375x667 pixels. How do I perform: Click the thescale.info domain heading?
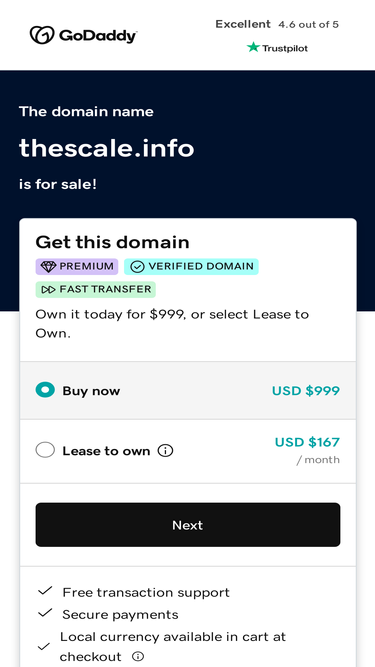point(107,148)
